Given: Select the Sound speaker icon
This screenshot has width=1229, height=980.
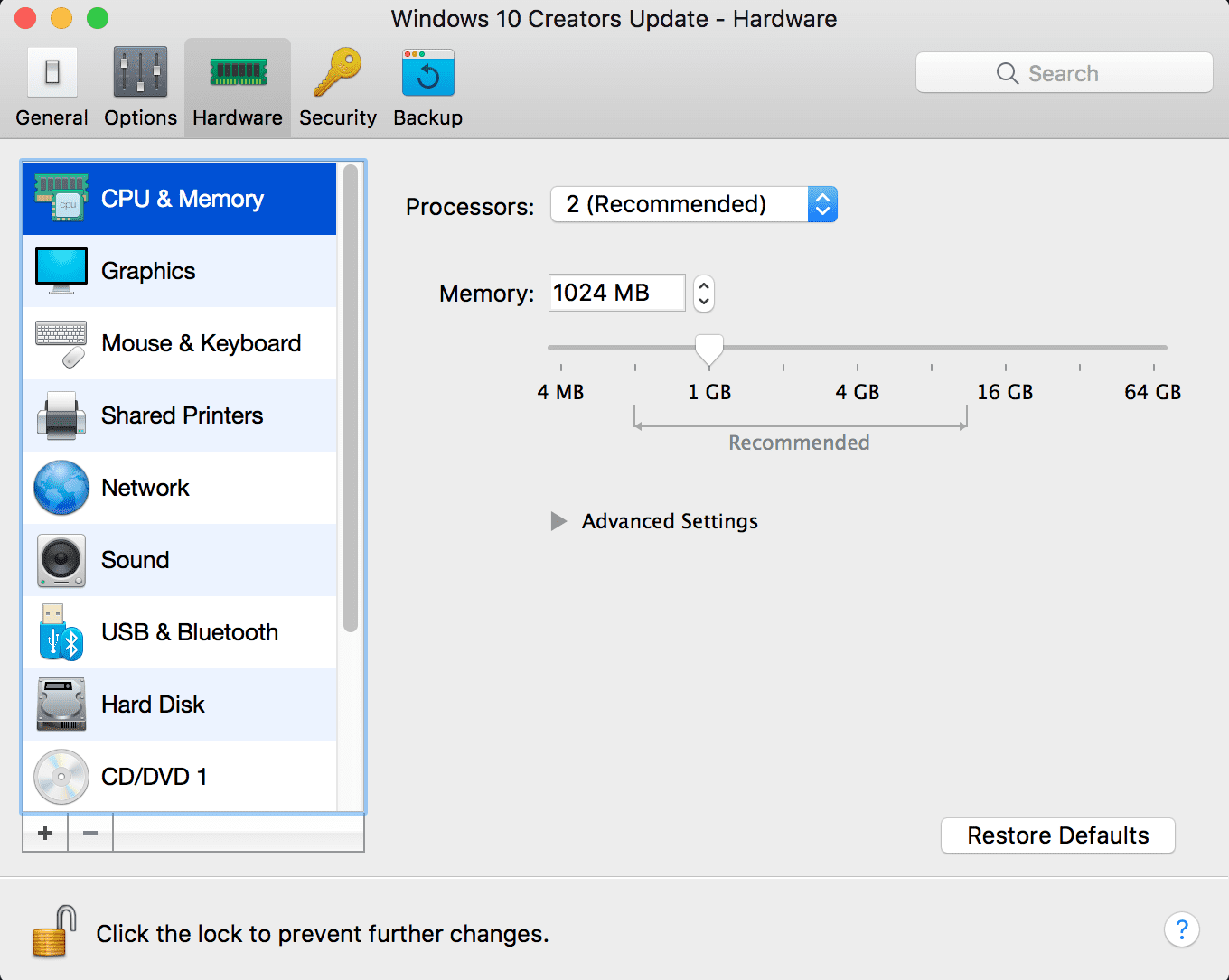Looking at the screenshot, I should click(x=61, y=560).
